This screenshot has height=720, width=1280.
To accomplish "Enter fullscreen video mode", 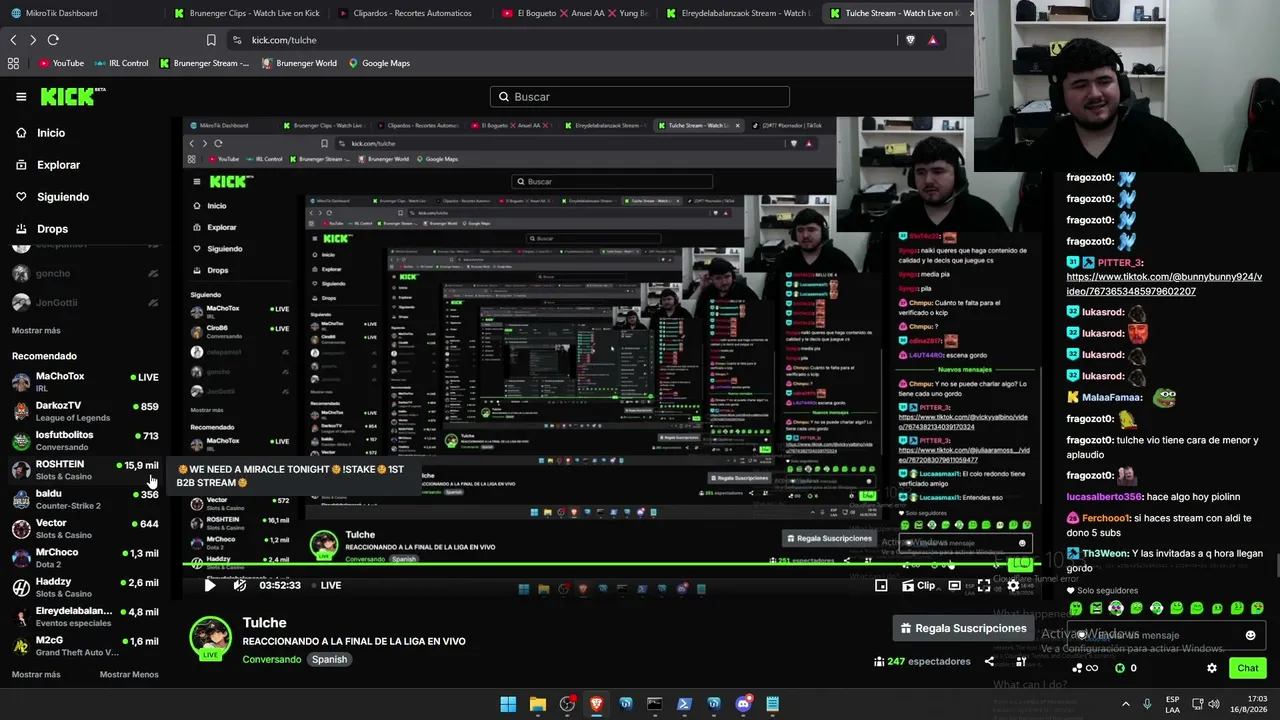I will tap(984, 586).
